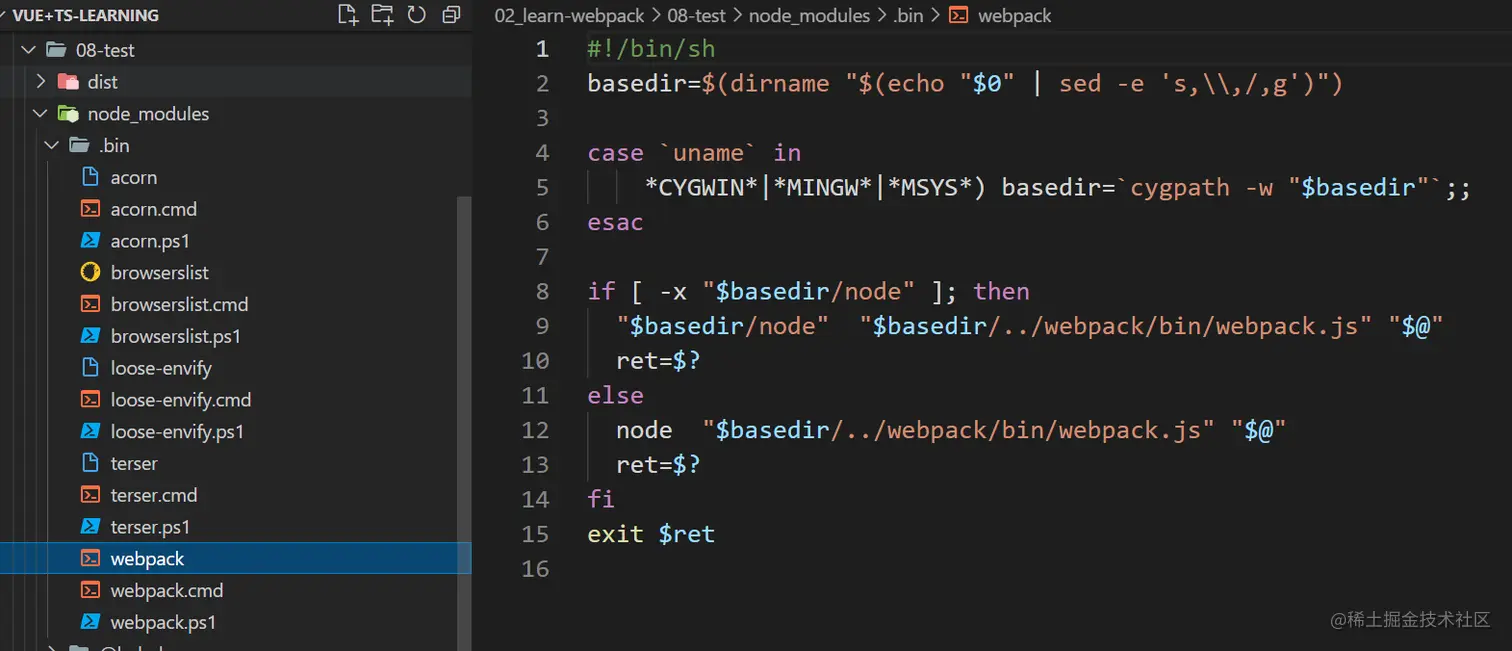Click the red dist folder icon

click(68, 82)
